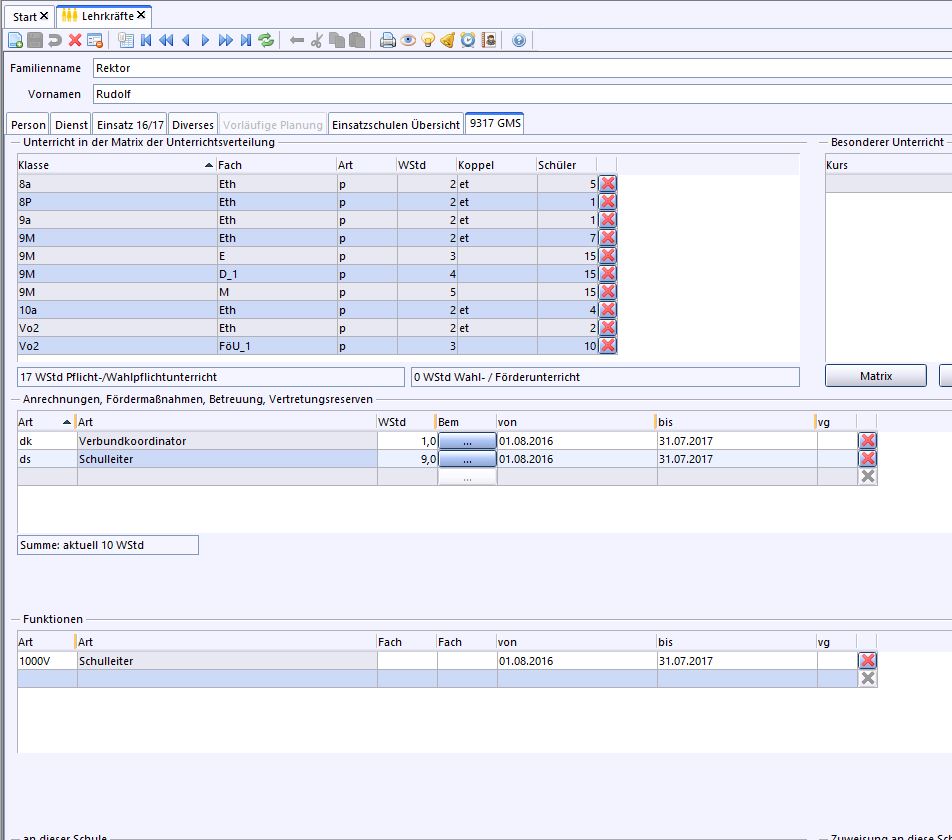The width and height of the screenshot is (952, 840).
Task: Click the WStd cell 1,0 for Verbundkoordinator
Action: pos(407,441)
